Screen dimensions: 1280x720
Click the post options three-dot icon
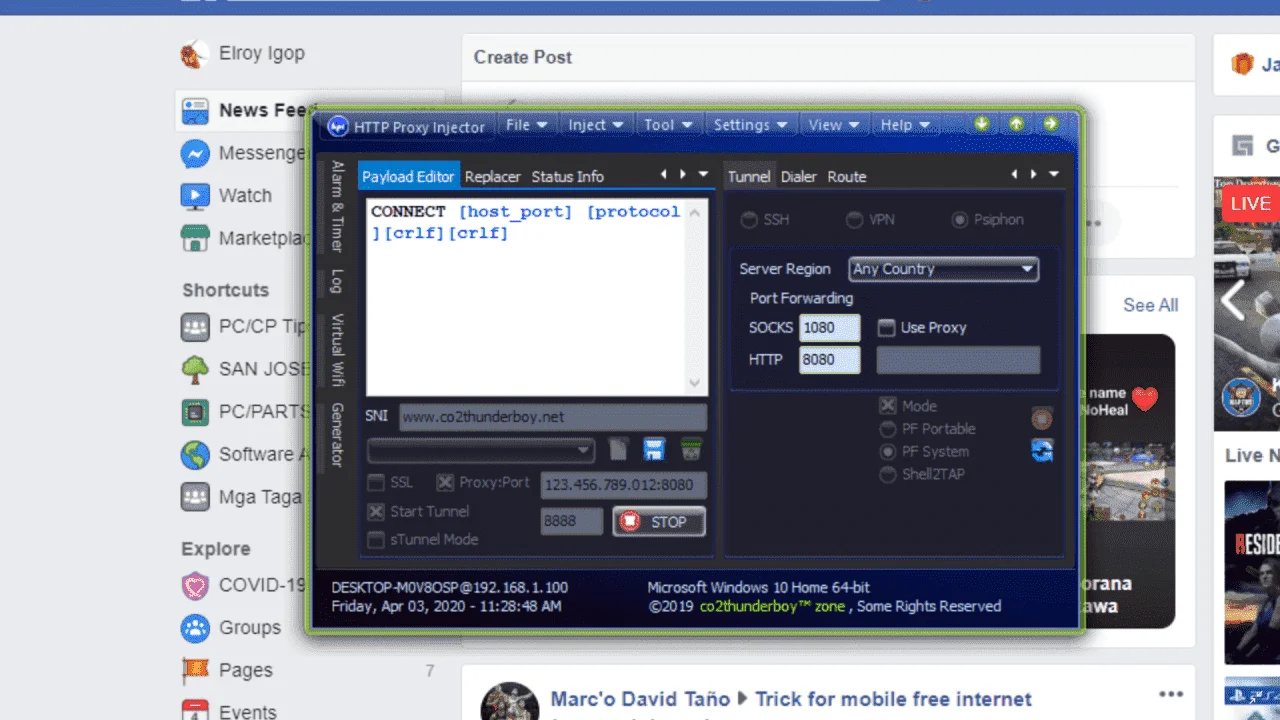click(x=1170, y=695)
